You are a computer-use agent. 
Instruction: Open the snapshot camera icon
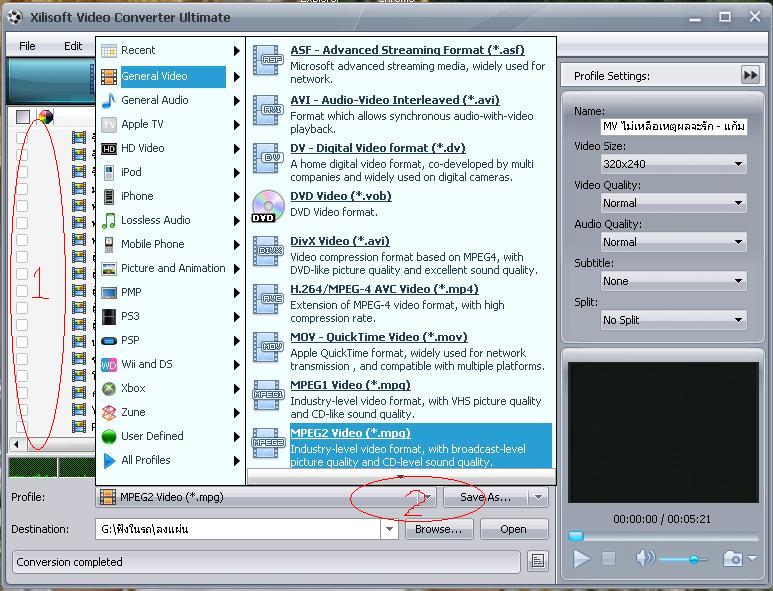[733, 559]
